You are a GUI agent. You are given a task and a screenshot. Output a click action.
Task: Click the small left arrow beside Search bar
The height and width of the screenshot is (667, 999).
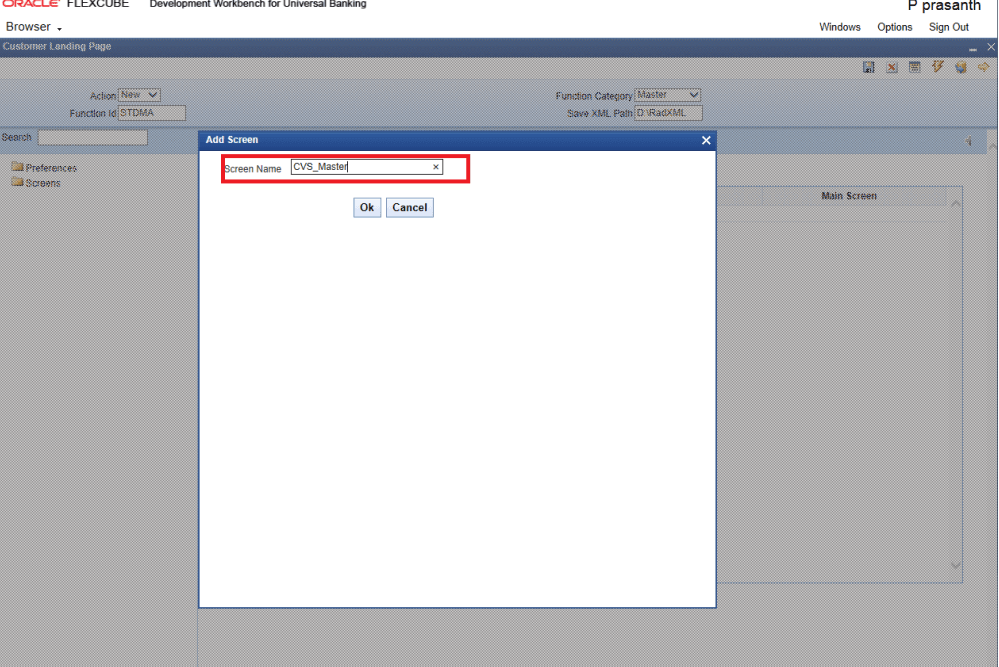tap(968, 141)
